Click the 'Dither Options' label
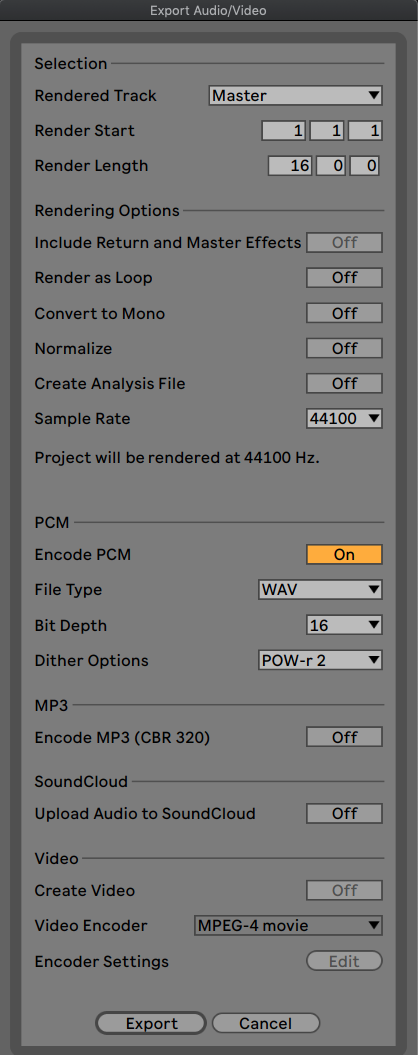The image size is (418, 1055). tap(92, 661)
